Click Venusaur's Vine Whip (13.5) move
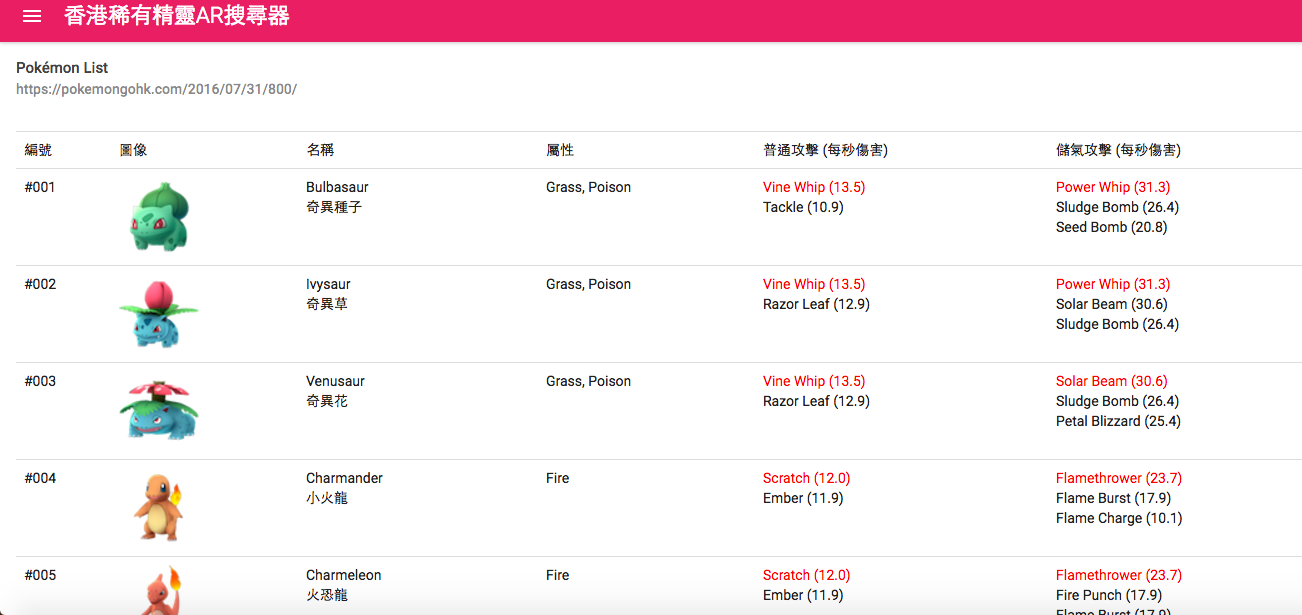 pos(814,381)
